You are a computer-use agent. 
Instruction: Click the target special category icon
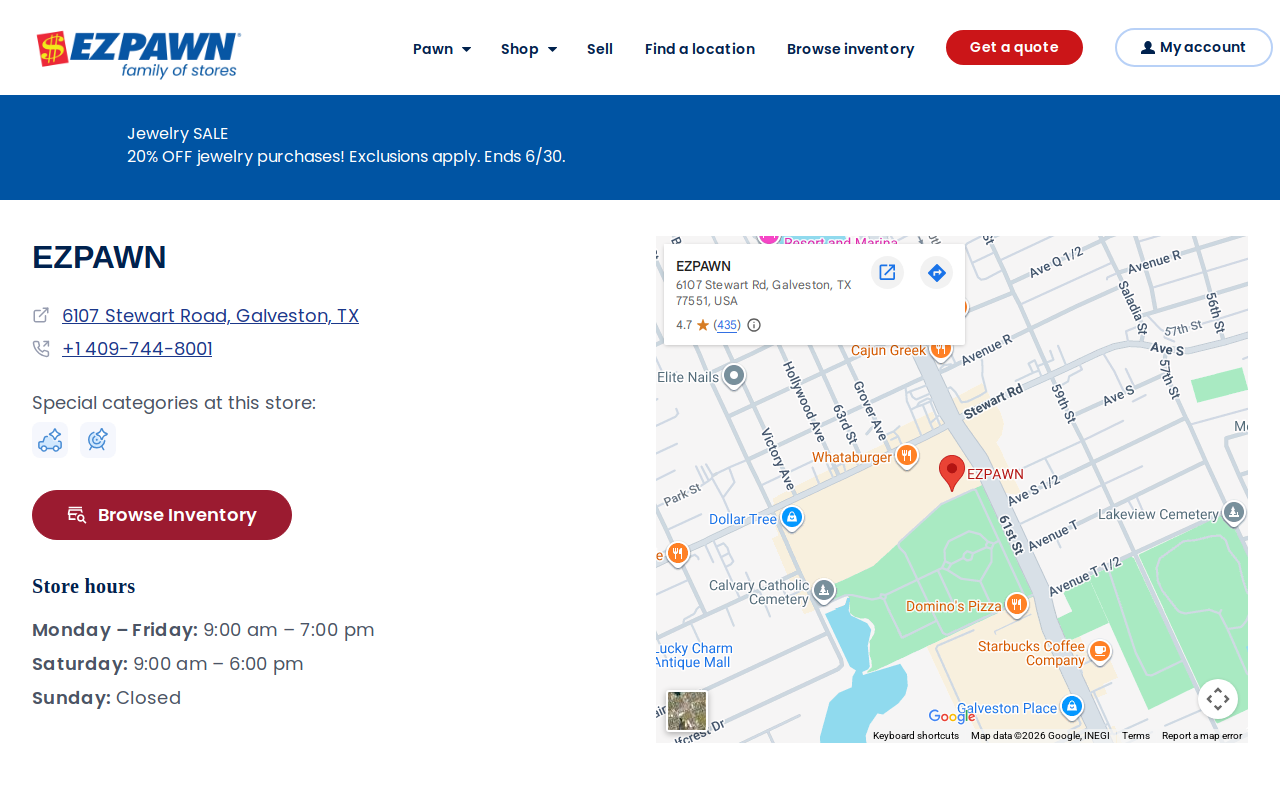point(98,440)
